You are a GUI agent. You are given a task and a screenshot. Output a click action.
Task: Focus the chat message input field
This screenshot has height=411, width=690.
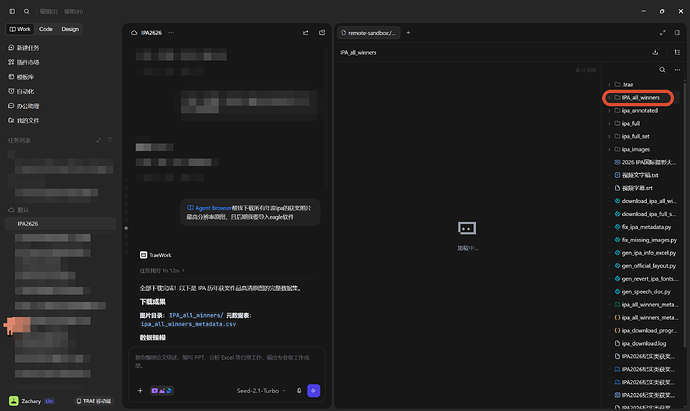(227, 362)
